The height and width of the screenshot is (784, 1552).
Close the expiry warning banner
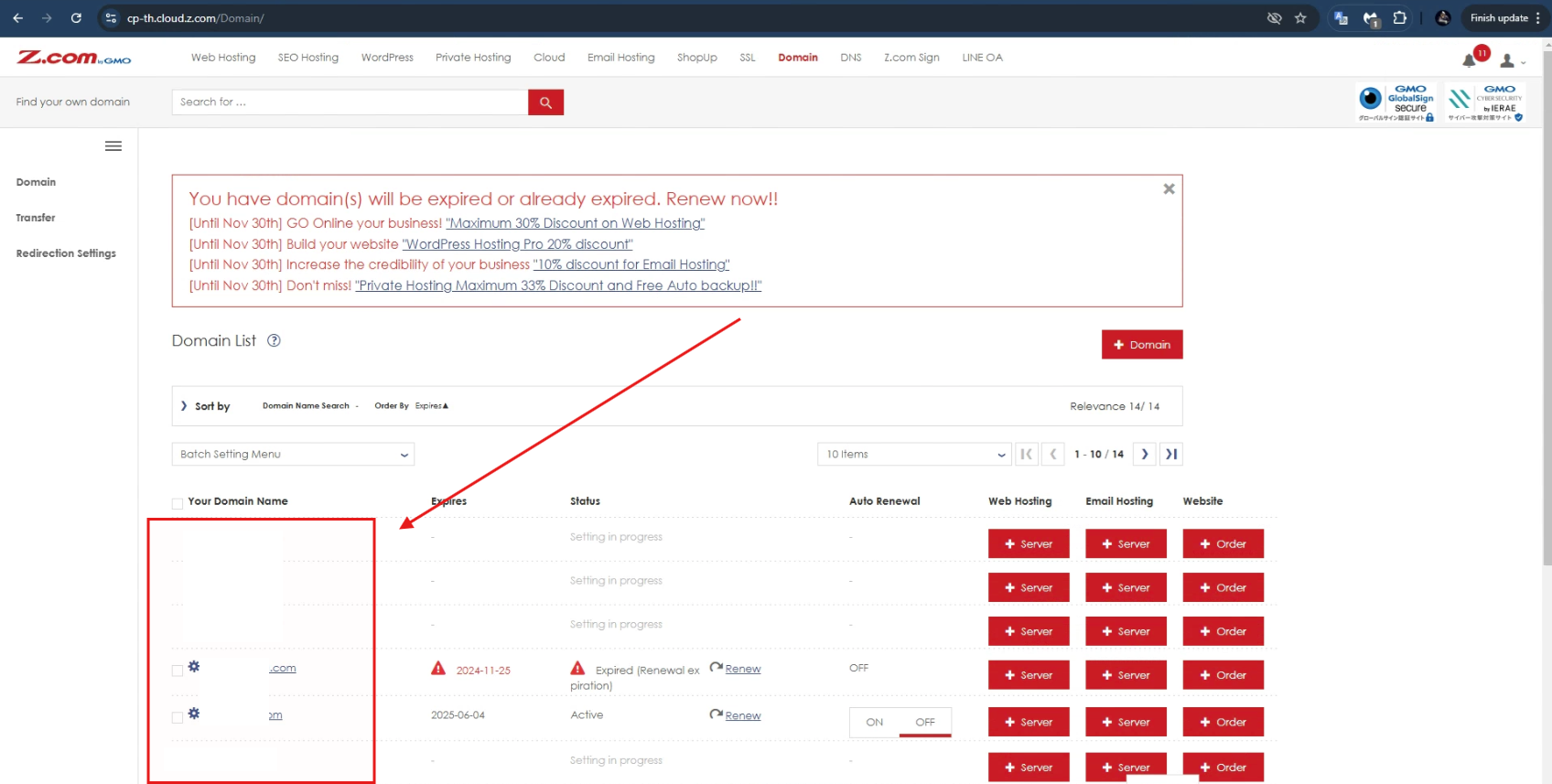point(1169,188)
